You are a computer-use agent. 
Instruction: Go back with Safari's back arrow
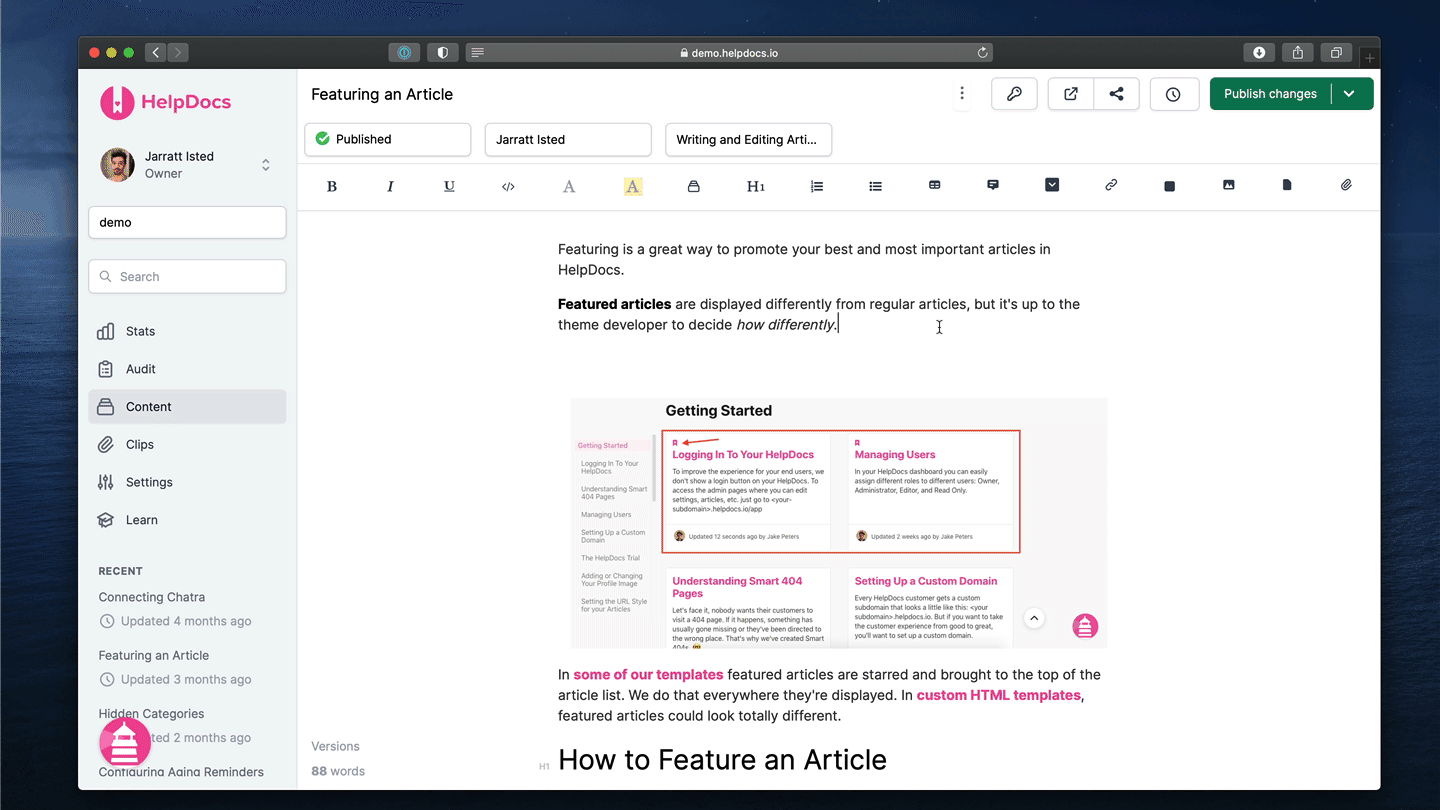[x=155, y=52]
